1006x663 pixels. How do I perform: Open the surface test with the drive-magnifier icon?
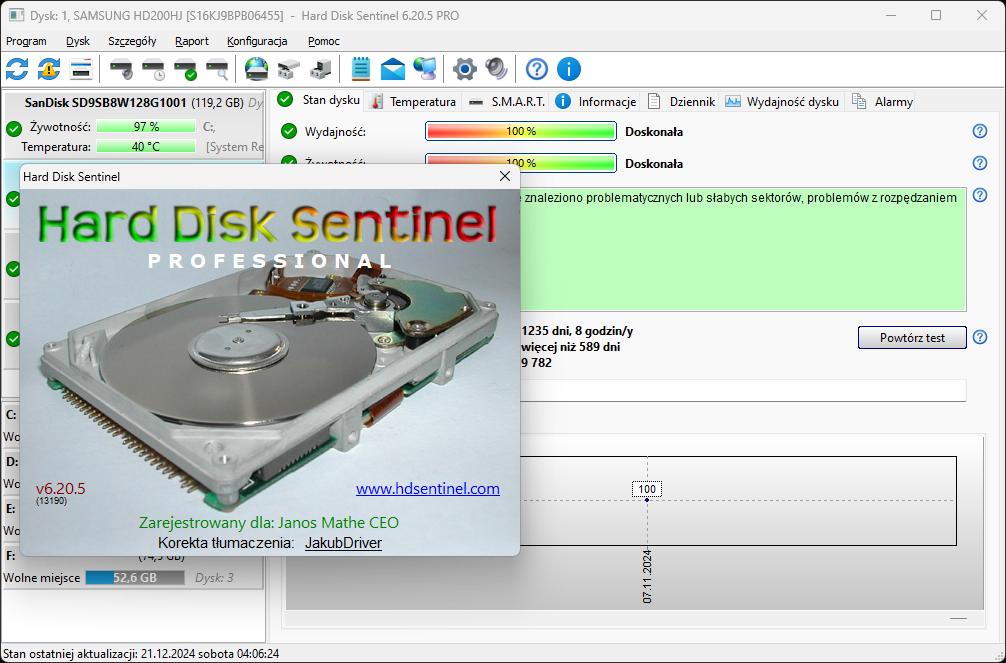point(217,69)
